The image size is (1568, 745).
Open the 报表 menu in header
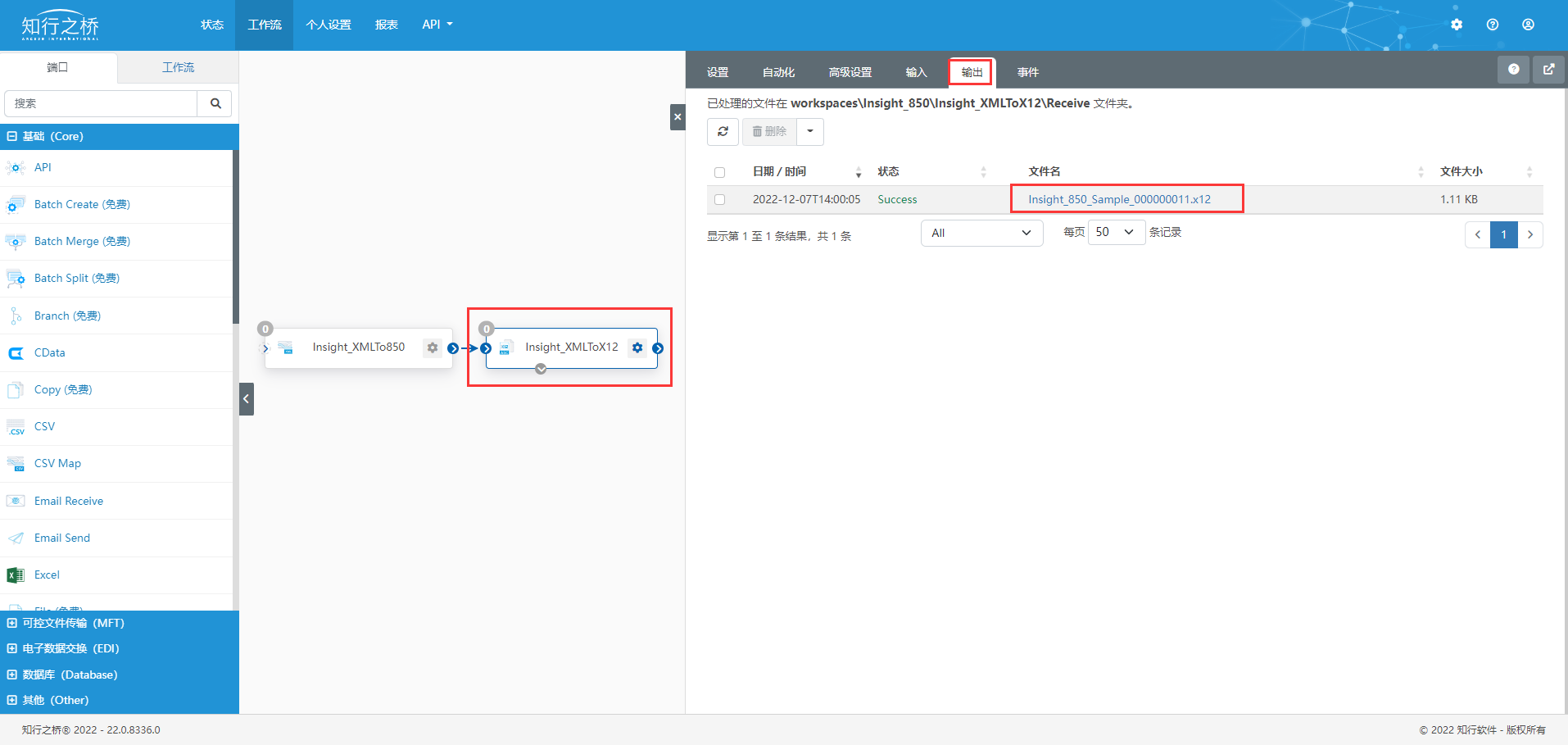[x=387, y=25]
